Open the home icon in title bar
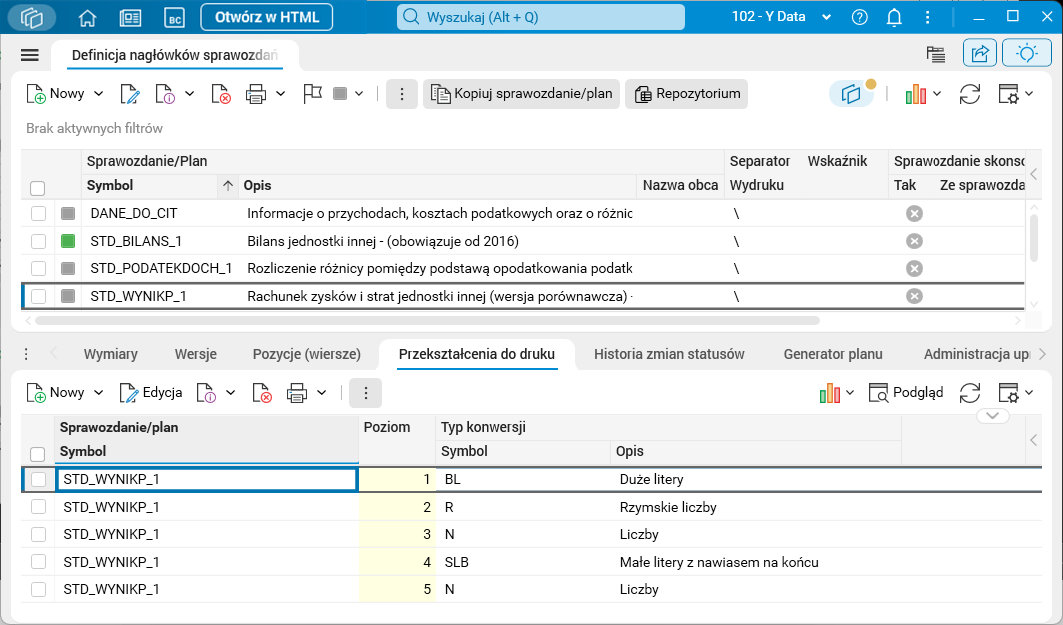The height and width of the screenshot is (625, 1063). (87, 18)
